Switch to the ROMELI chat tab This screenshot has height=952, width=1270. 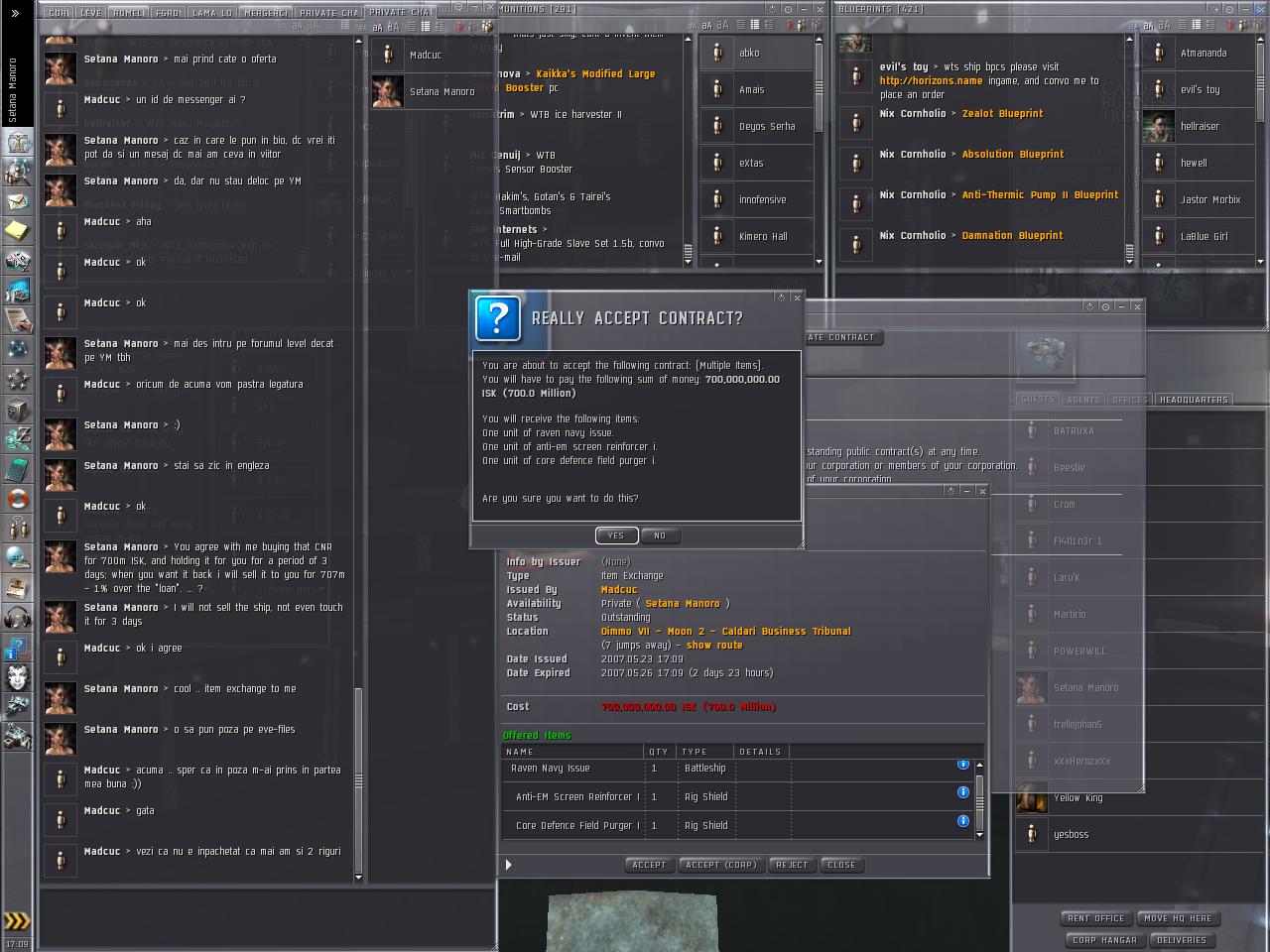tap(129, 13)
